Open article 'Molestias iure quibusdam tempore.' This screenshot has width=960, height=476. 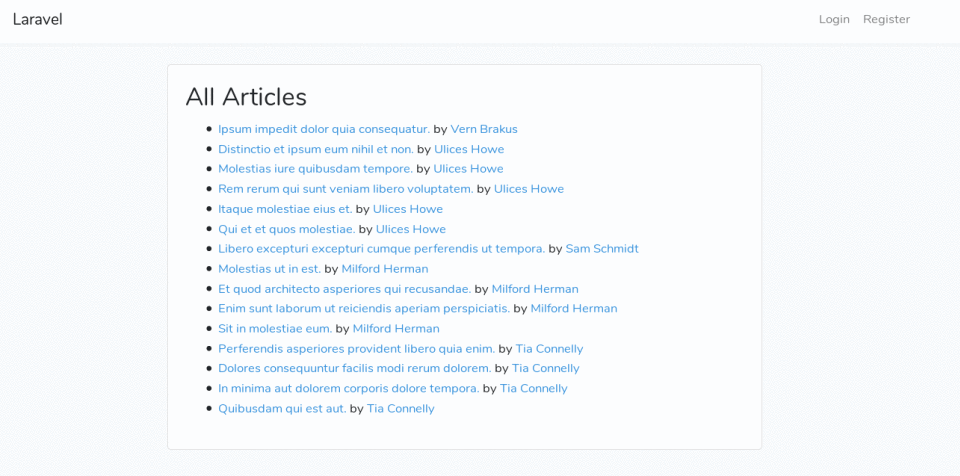click(315, 169)
